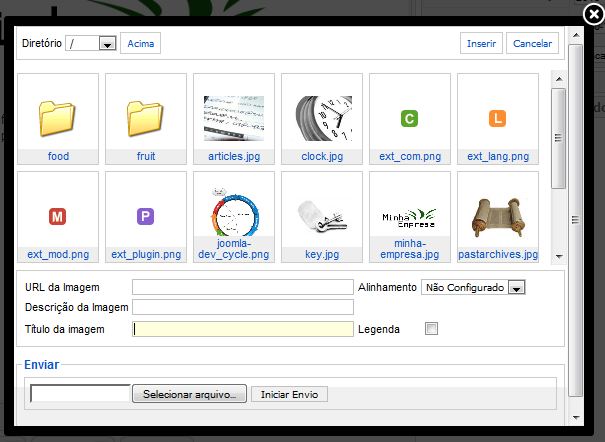Image resolution: width=605 pixels, height=442 pixels.
Task: Click the joomla-dev_cycle.png file name
Action: coord(233,249)
